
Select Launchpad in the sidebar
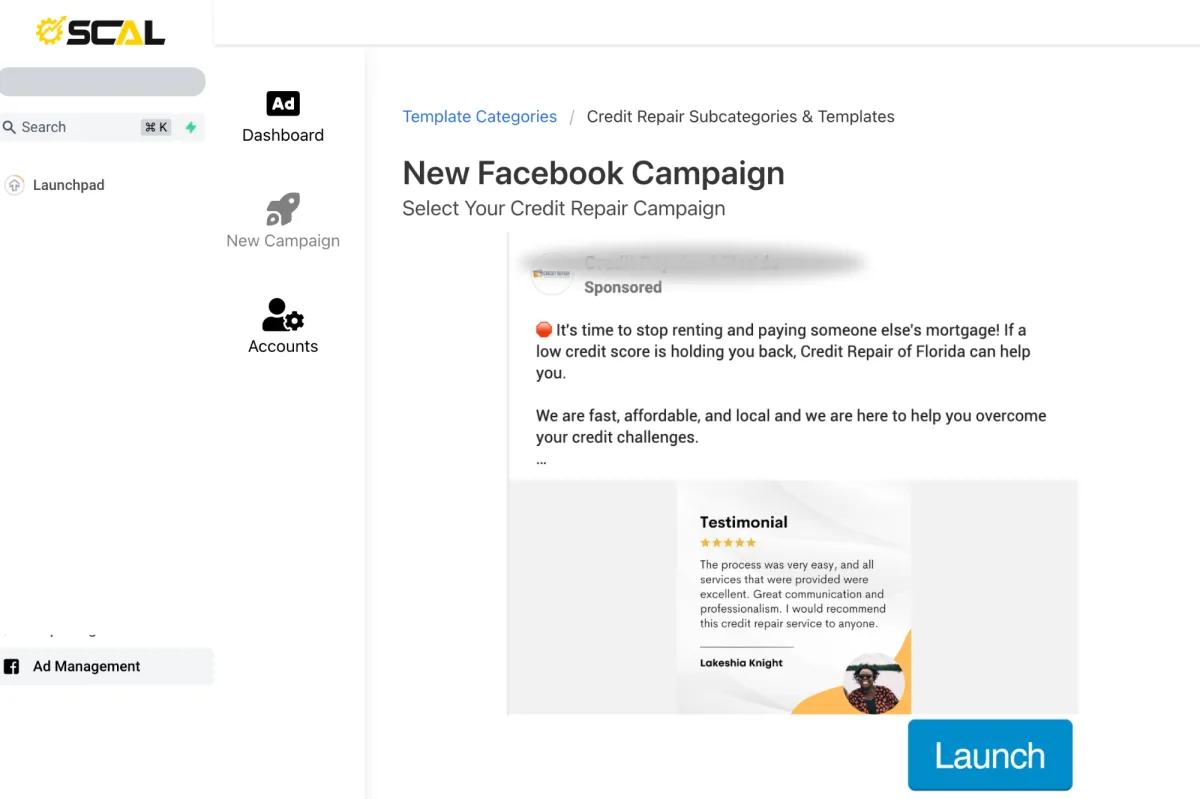68,185
